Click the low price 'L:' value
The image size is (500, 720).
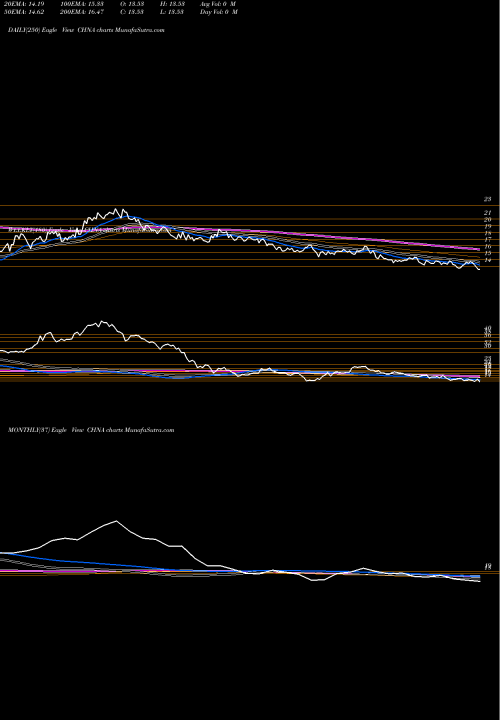coord(171,12)
